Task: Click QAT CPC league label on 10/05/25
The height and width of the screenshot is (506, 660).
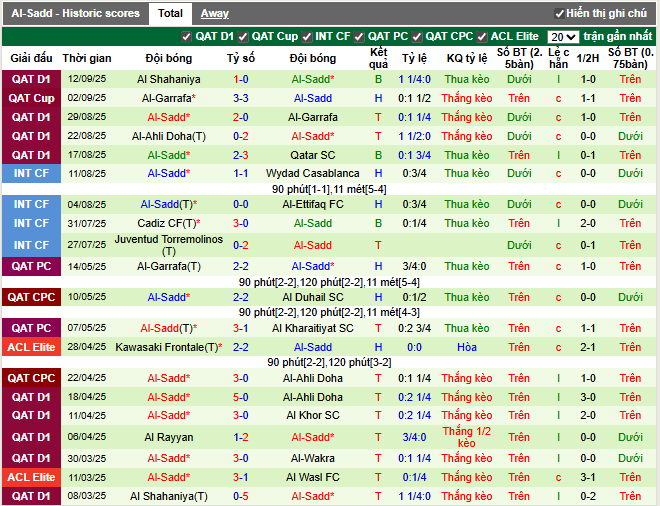Action: (32, 297)
